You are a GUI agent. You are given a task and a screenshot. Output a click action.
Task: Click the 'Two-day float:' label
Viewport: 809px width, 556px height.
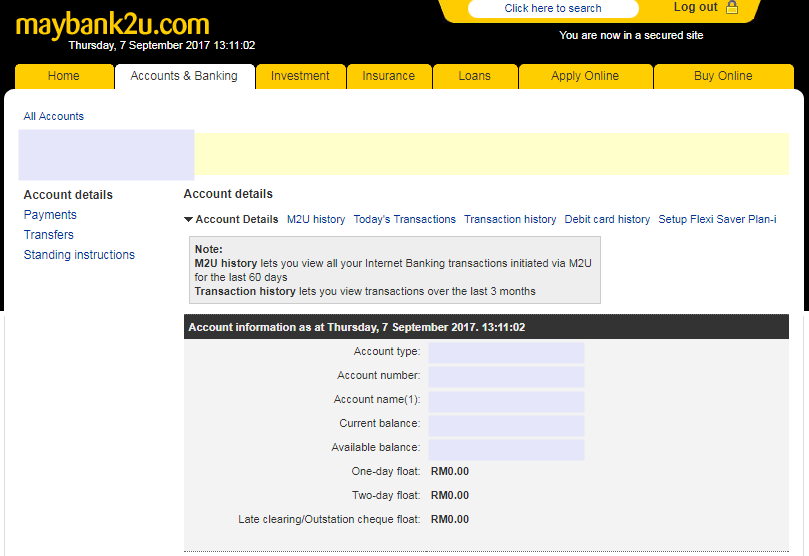coord(386,496)
